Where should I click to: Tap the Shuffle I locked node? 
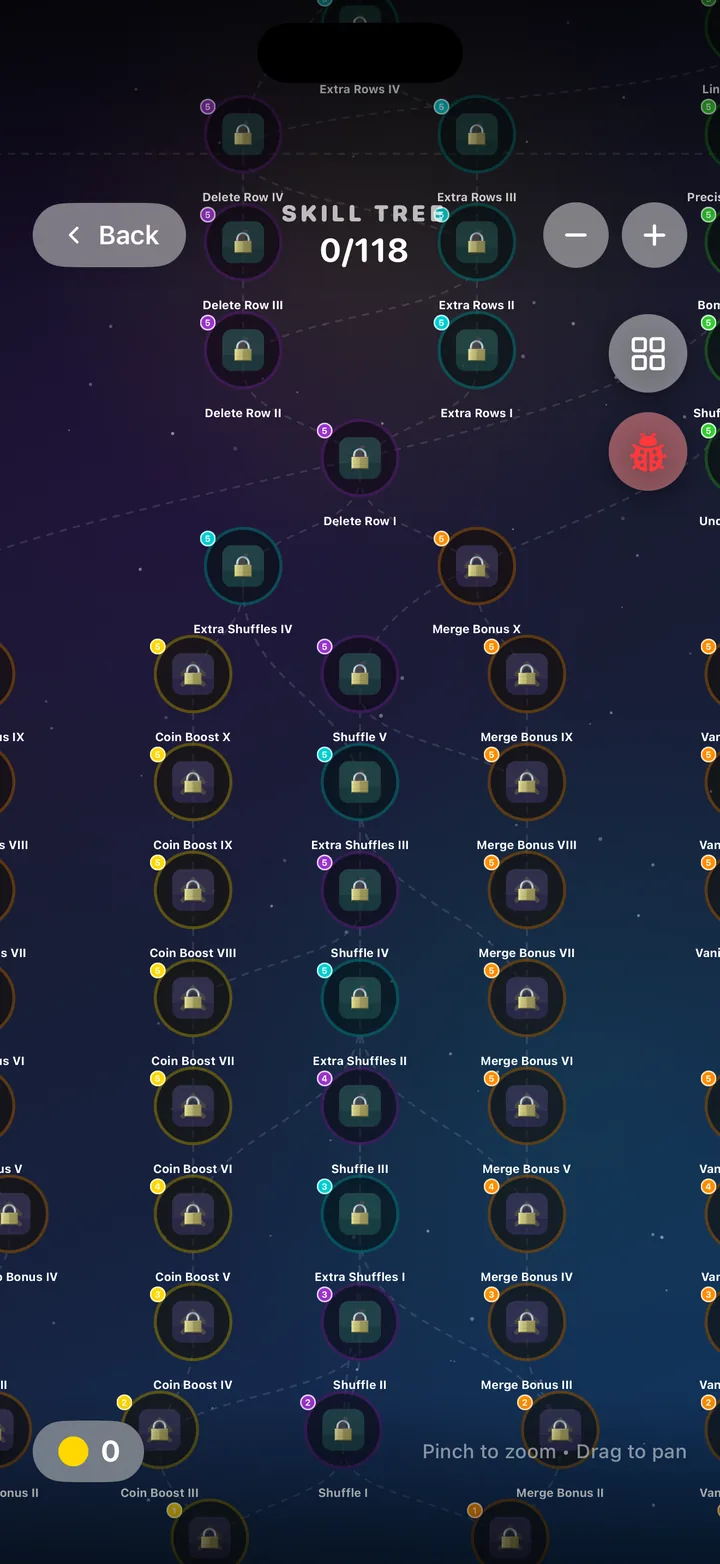tap(343, 1430)
